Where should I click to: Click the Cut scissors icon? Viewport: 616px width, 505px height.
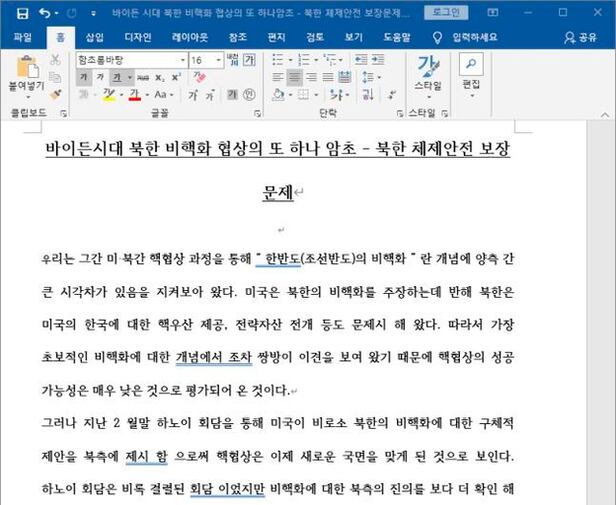[x=56, y=60]
